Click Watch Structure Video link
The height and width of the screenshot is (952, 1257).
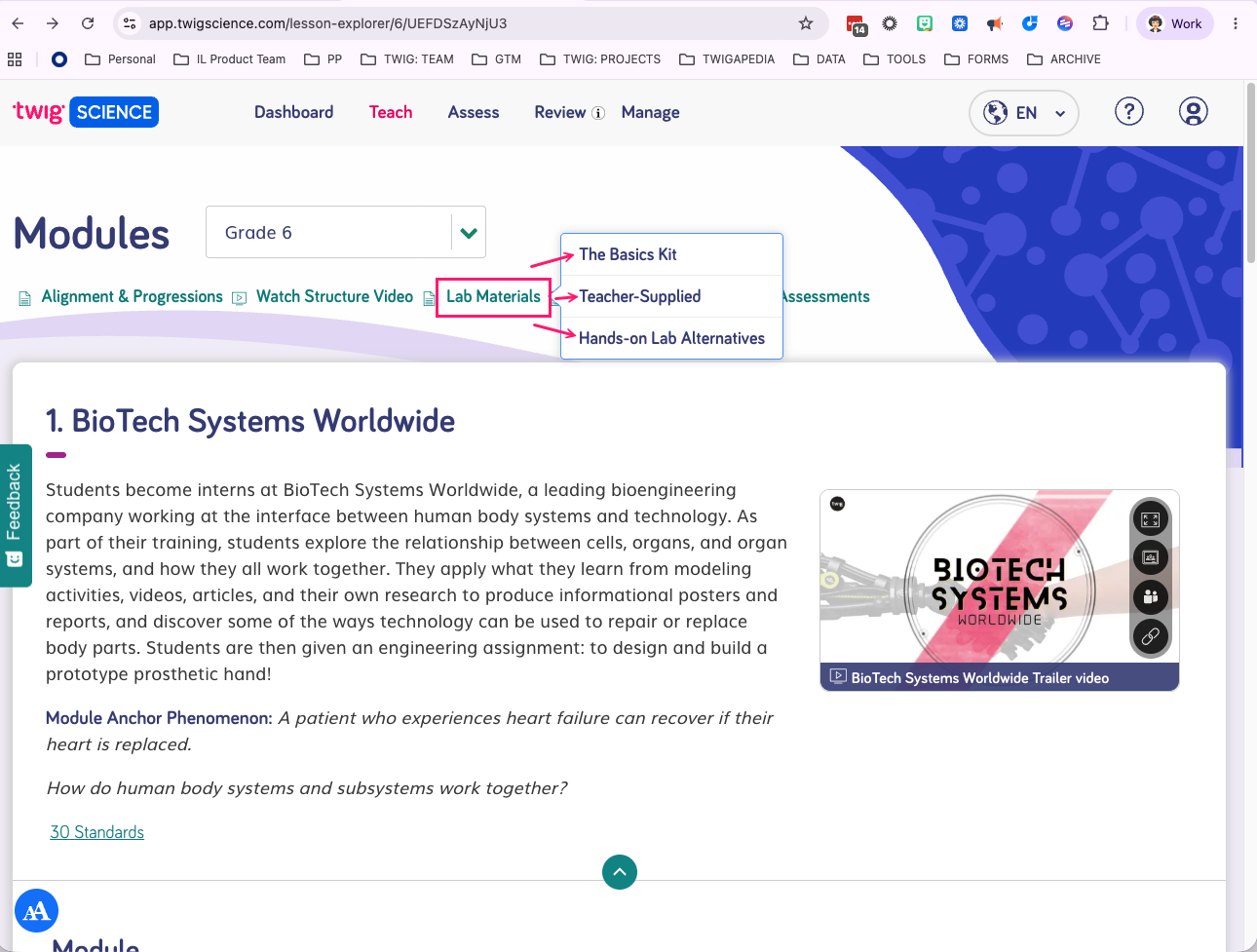[334, 296]
